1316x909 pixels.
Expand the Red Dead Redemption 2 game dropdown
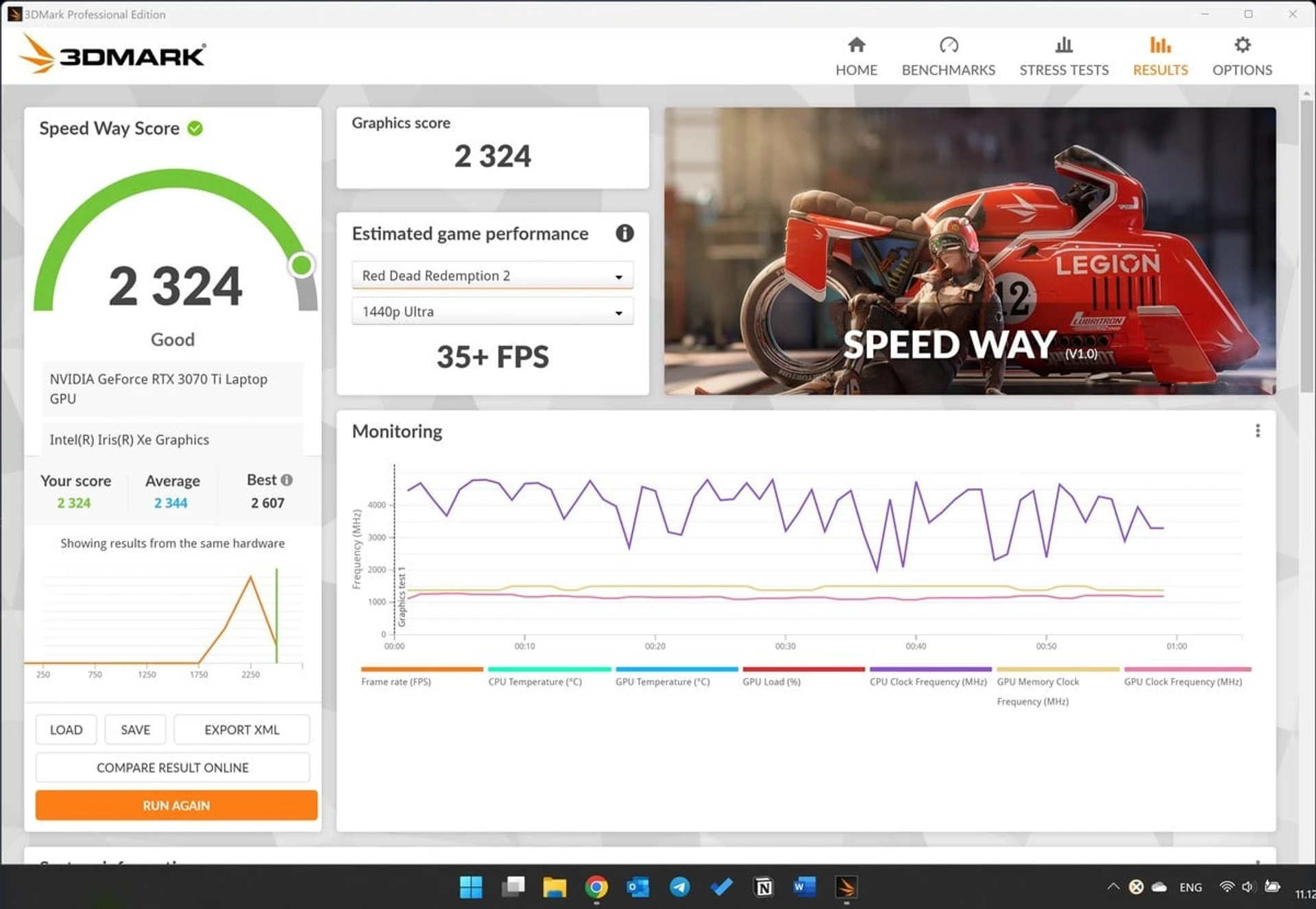click(492, 276)
